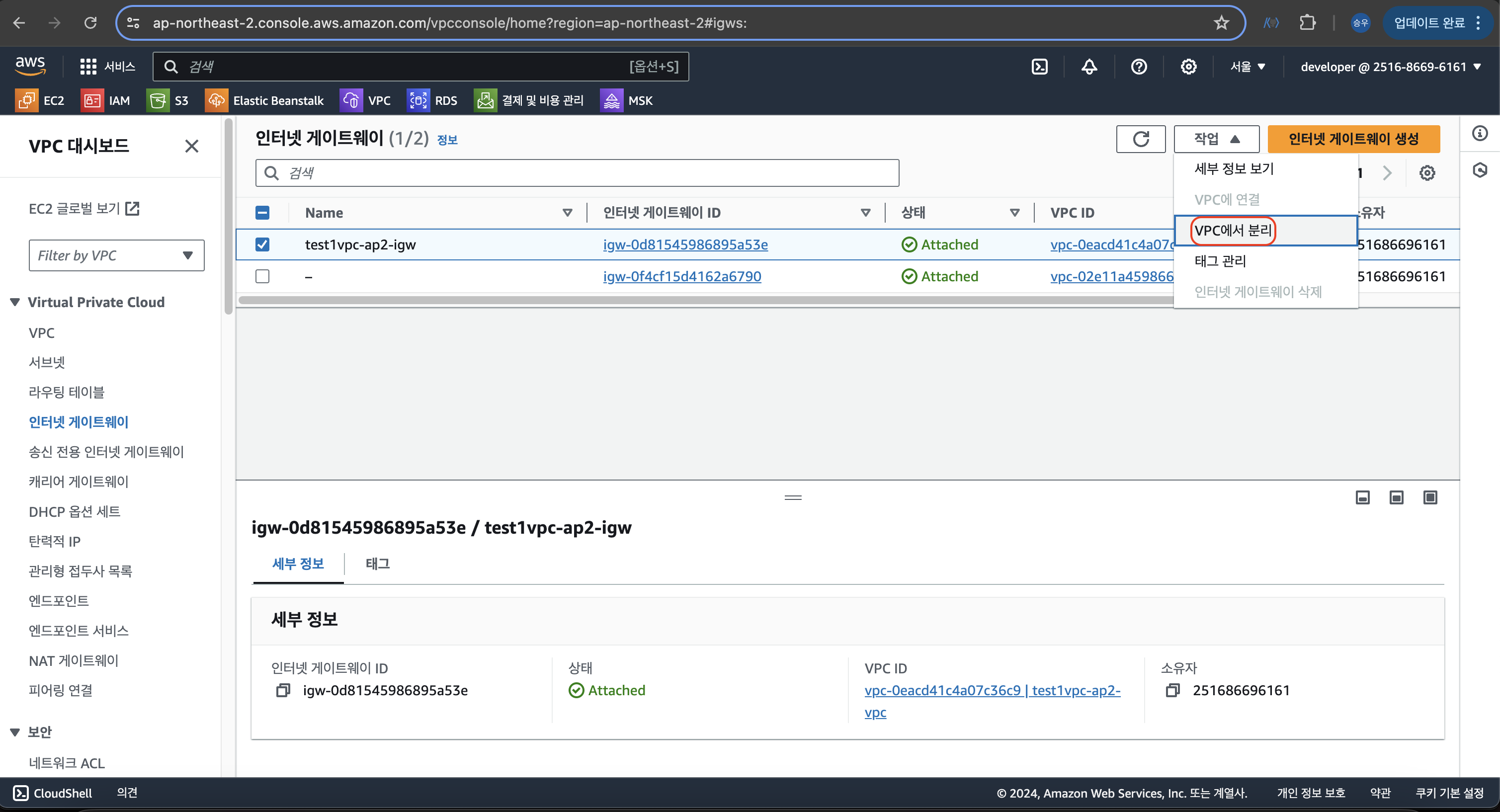Screen dimensions: 1500x812
Task: Open the Filter by VPC dropdown
Action: (116, 255)
